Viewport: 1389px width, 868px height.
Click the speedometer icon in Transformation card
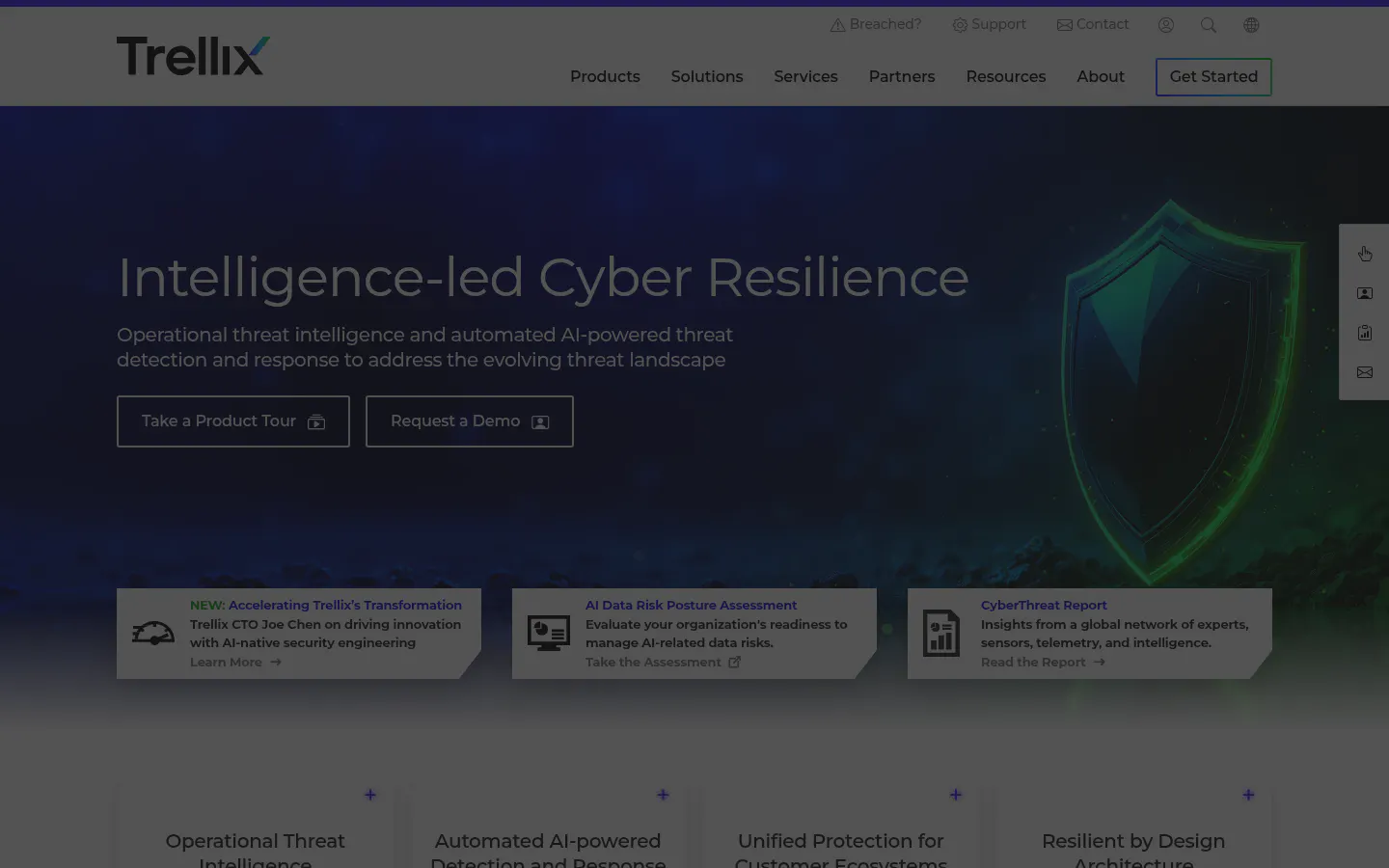point(153,633)
